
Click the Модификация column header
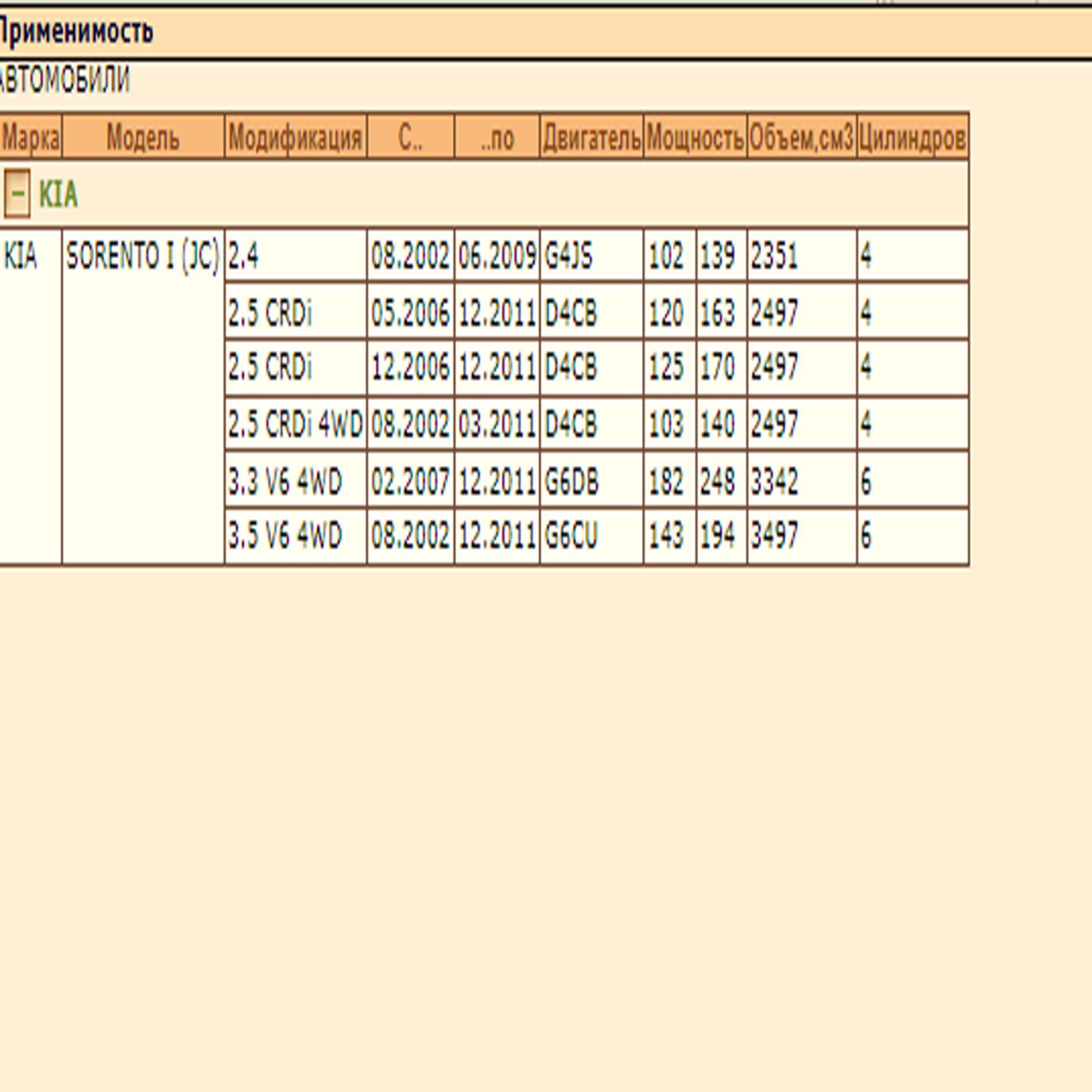click(x=295, y=137)
